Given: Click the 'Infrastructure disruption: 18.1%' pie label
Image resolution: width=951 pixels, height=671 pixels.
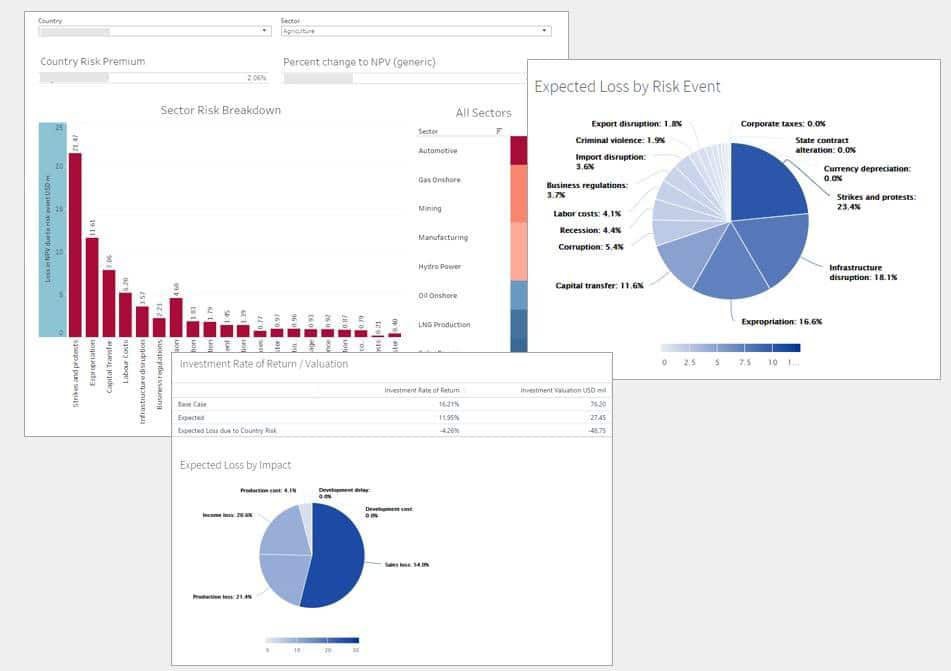Looking at the screenshot, I should click(x=862, y=272).
